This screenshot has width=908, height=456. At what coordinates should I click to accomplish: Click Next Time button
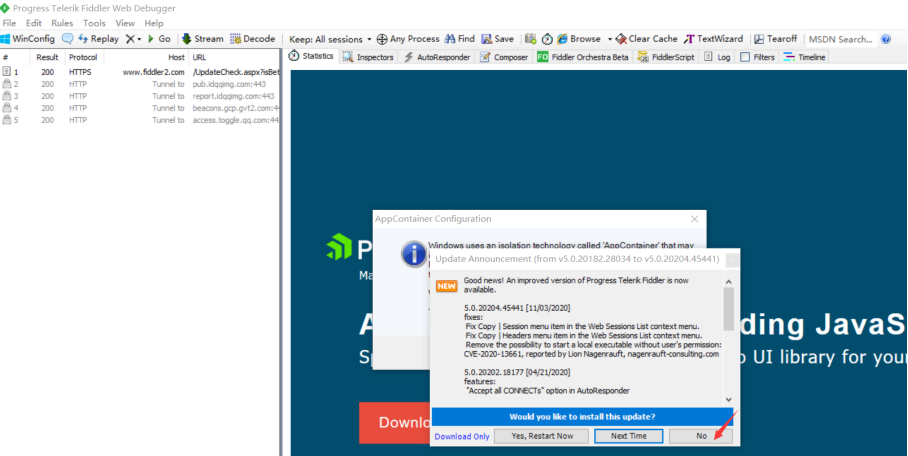tap(628, 436)
